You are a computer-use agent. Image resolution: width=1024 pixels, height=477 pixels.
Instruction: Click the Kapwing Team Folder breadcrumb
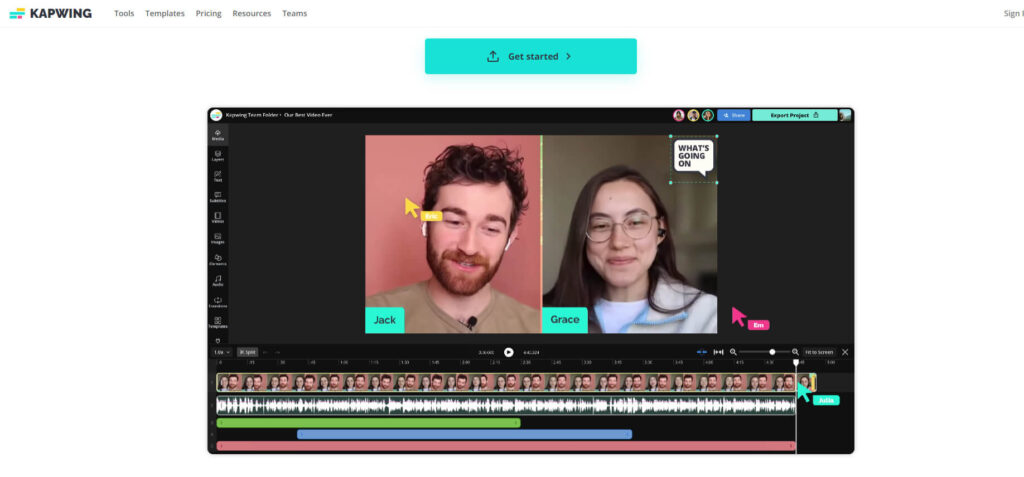click(x=253, y=115)
